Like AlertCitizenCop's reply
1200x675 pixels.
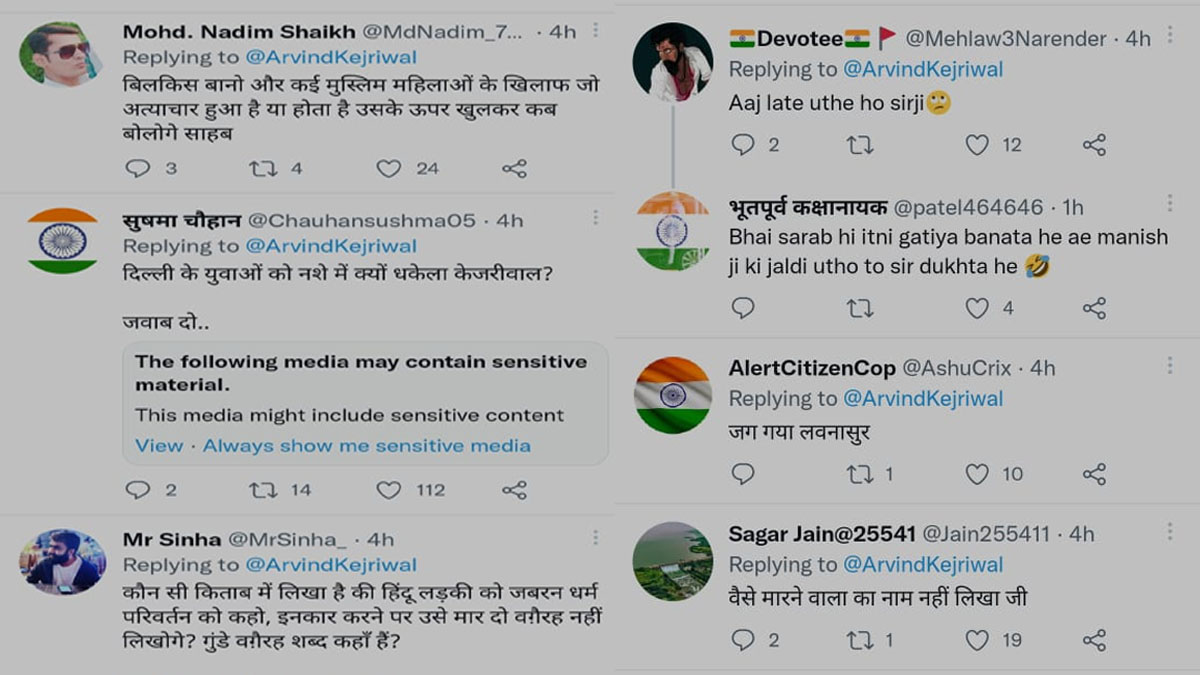(977, 474)
